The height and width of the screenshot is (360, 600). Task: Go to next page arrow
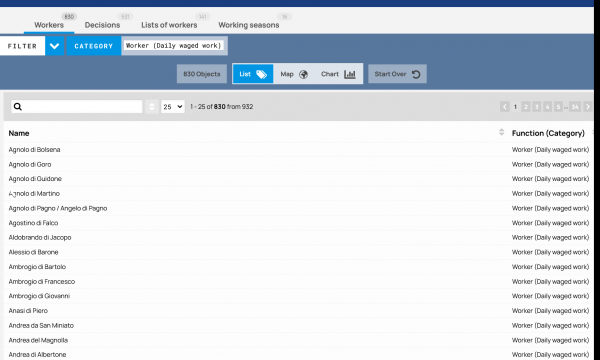(588, 107)
